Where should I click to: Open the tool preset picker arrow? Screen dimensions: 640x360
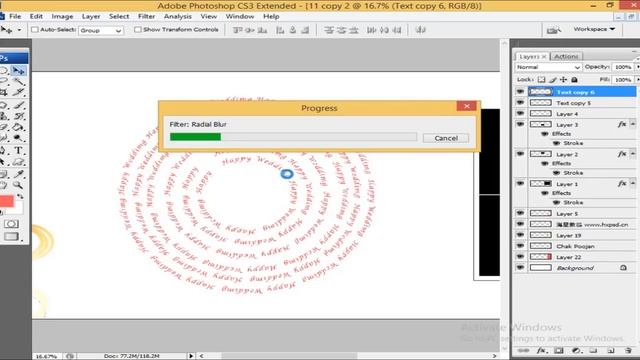pos(19,30)
